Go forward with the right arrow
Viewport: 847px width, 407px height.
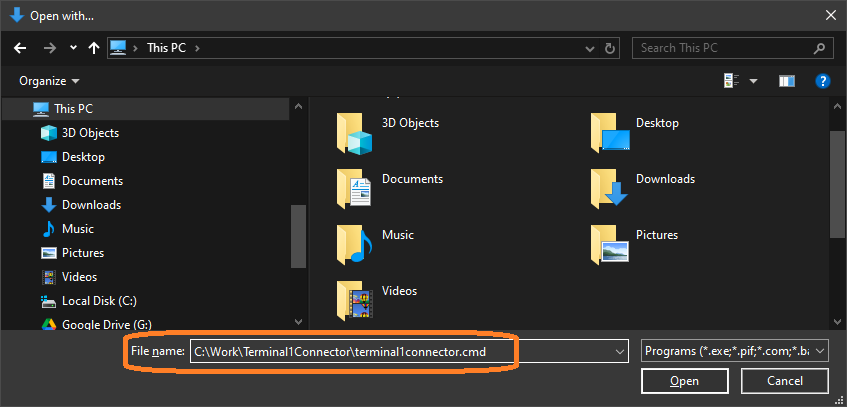(x=50, y=48)
